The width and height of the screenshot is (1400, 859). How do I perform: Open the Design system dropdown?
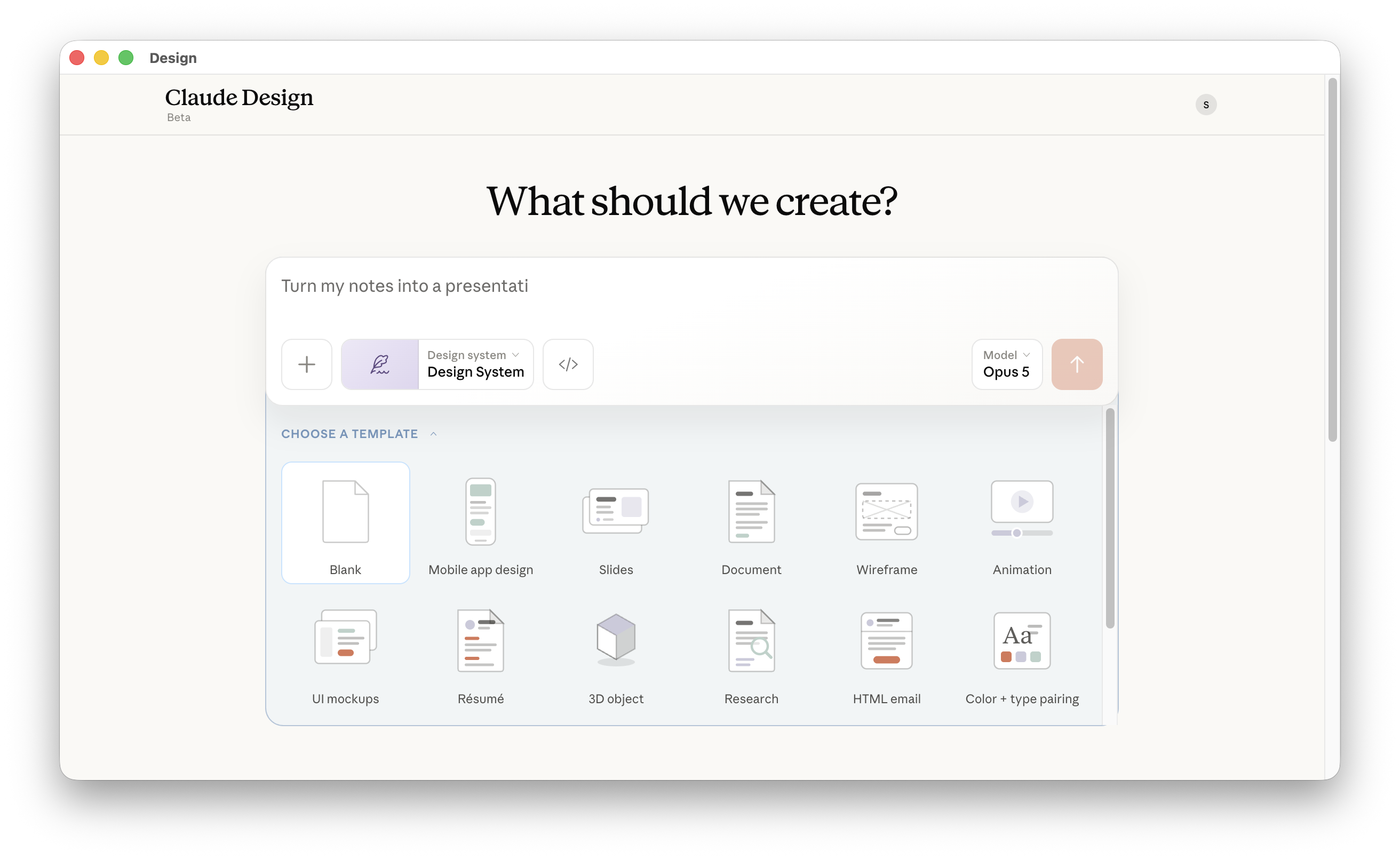[475, 364]
